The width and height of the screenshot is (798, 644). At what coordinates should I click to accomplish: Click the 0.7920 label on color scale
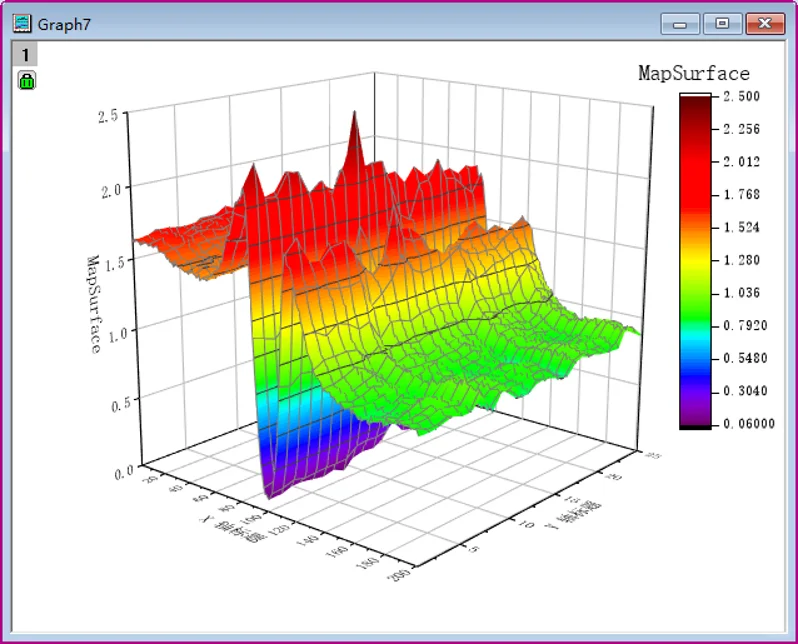(745, 325)
